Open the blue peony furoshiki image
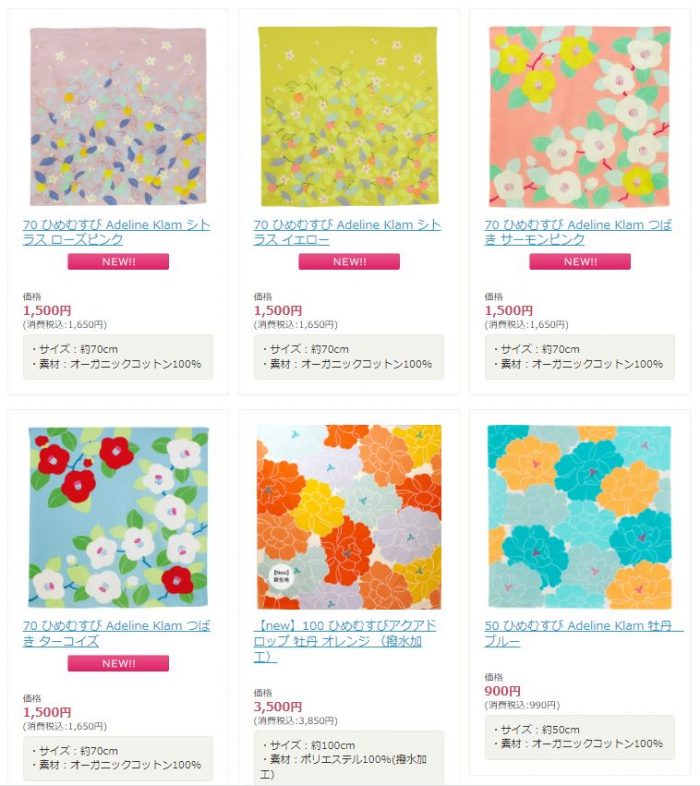This screenshot has width=700, height=786. coord(579,517)
